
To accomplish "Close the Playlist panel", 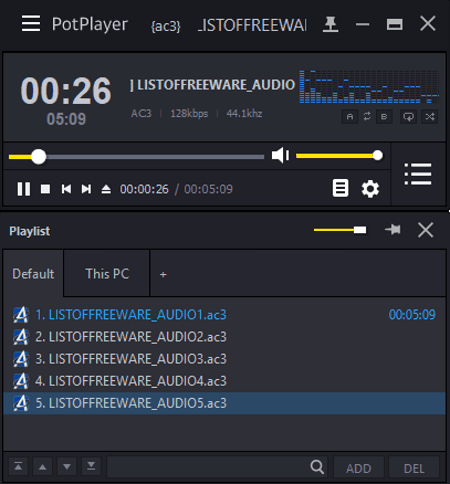I will click(426, 230).
